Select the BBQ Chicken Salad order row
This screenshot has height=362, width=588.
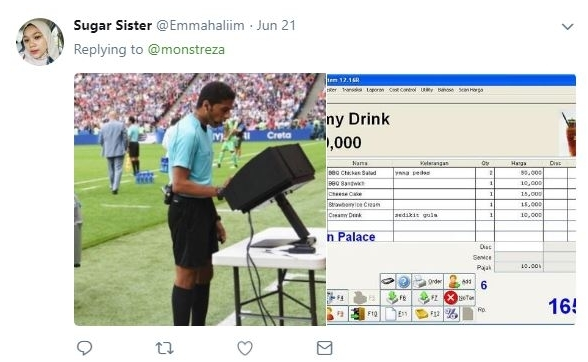[x=451, y=173]
